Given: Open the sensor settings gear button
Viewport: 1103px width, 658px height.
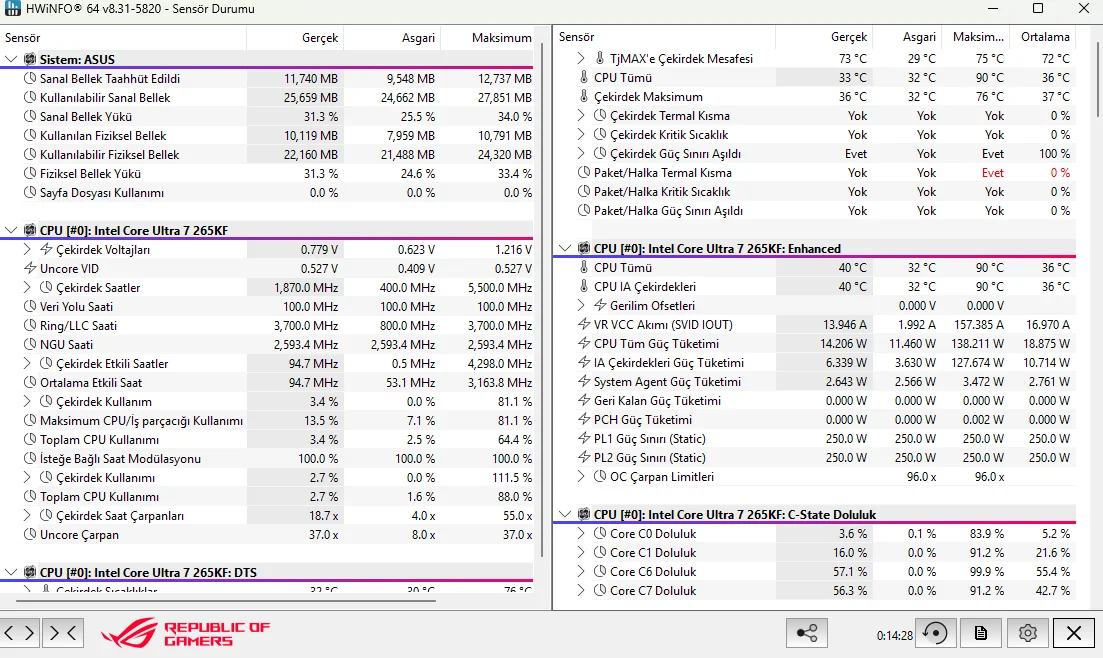Looking at the screenshot, I should click(1027, 633).
